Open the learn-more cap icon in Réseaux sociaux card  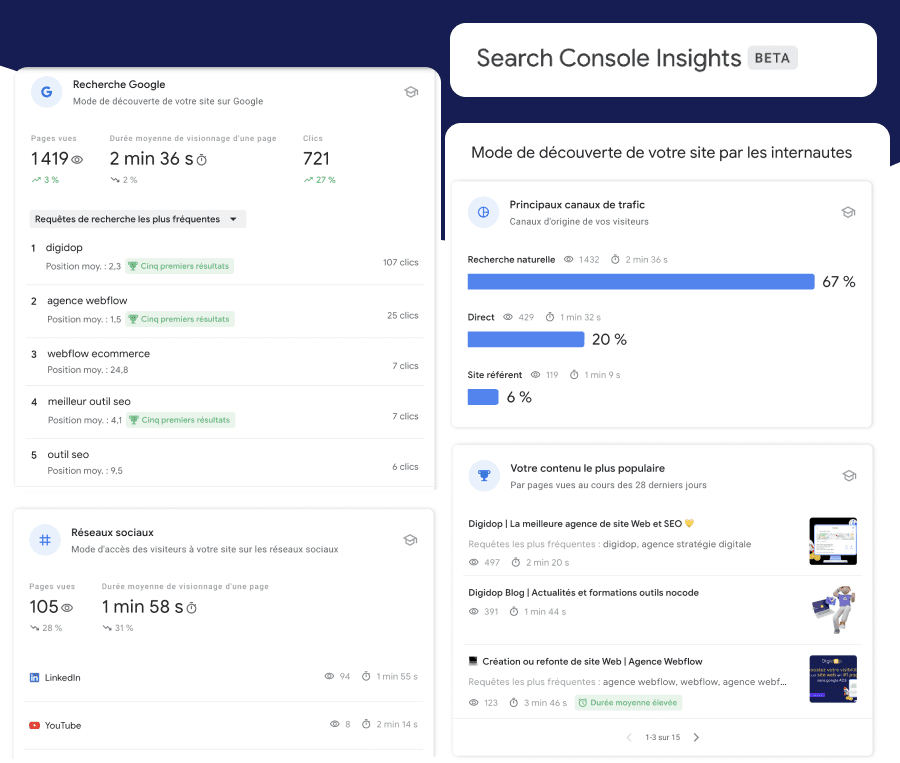(410, 540)
